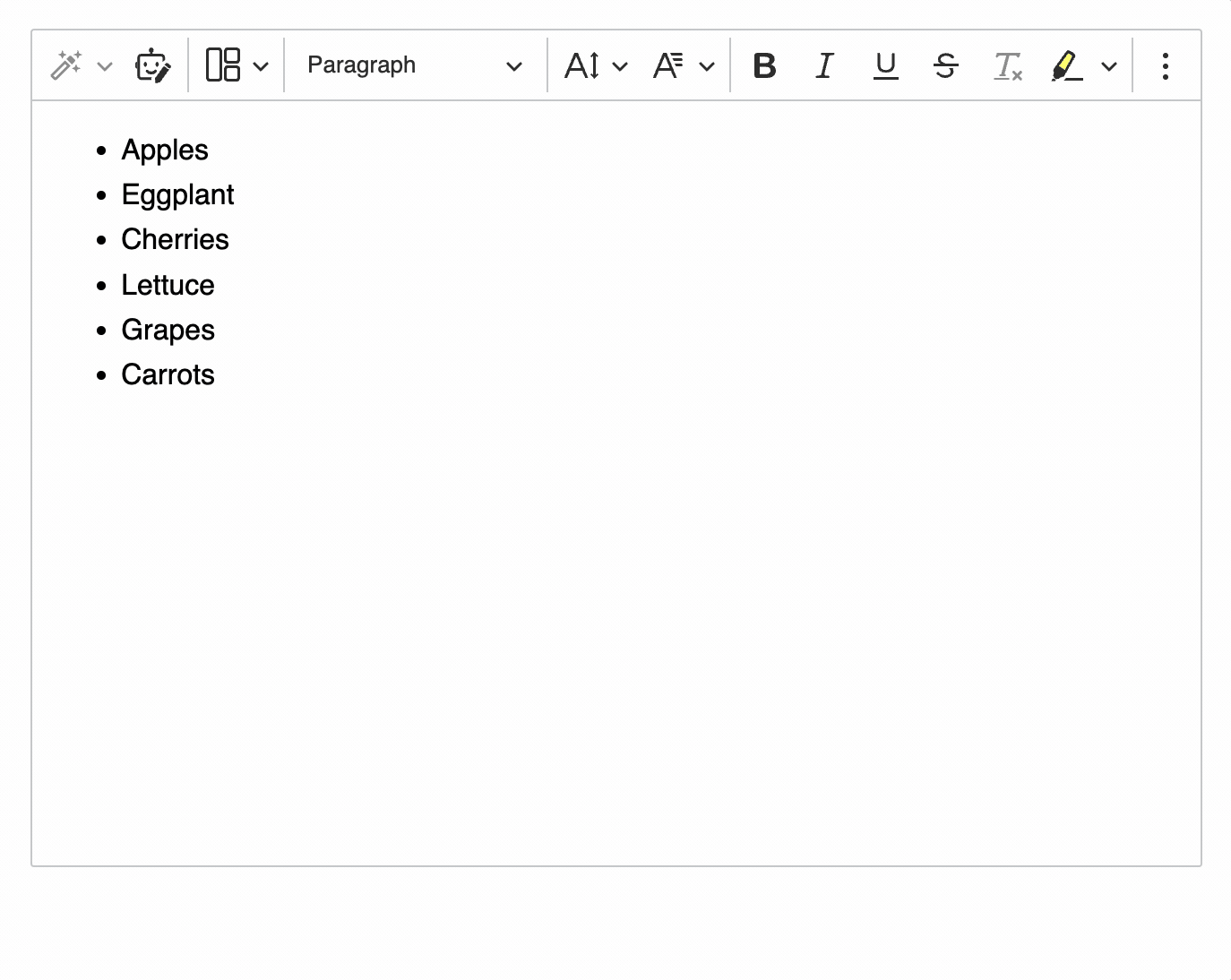Open the Paragraph heading dropdown
1231x980 pixels.
coord(414,65)
